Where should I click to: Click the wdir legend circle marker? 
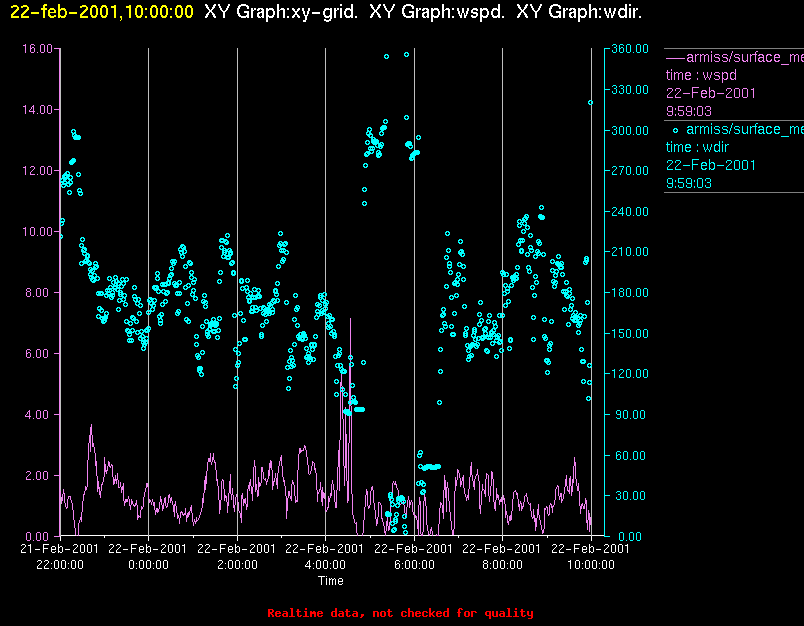tap(675, 131)
